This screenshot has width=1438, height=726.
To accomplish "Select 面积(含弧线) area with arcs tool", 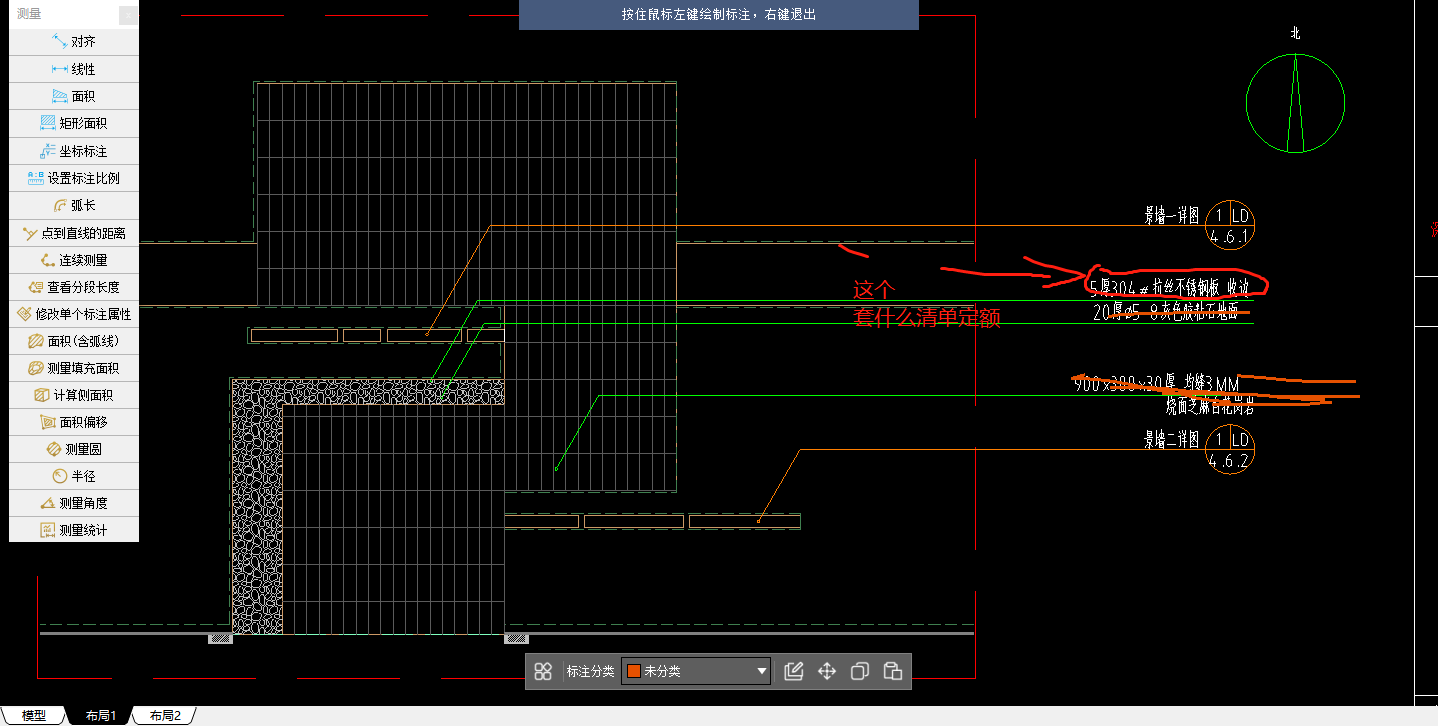I will point(74,341).
